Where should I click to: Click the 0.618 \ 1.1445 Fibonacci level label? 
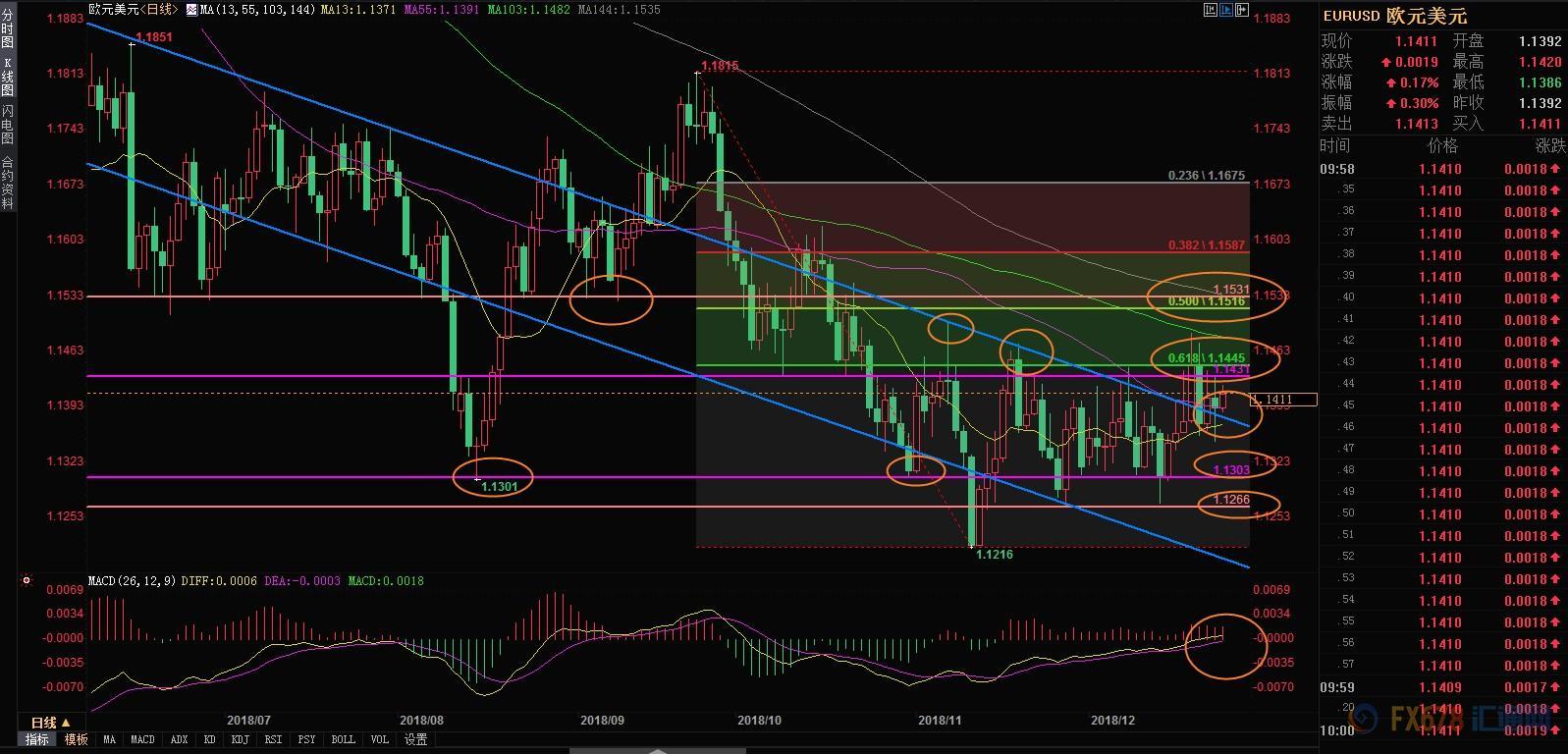click(1207, 358)
